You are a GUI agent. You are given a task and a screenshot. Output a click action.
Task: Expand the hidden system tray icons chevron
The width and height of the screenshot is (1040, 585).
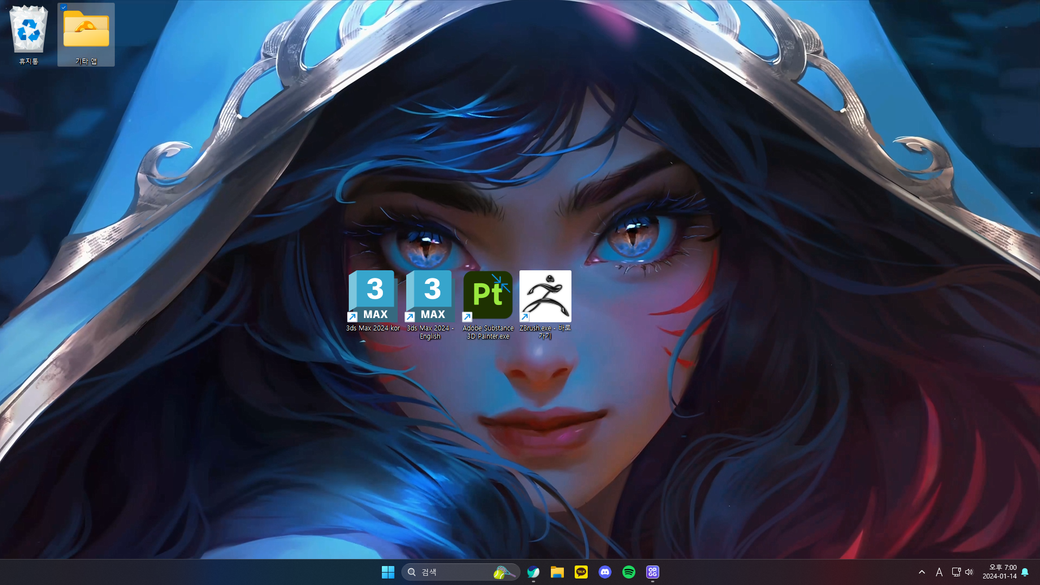point(921,572)
